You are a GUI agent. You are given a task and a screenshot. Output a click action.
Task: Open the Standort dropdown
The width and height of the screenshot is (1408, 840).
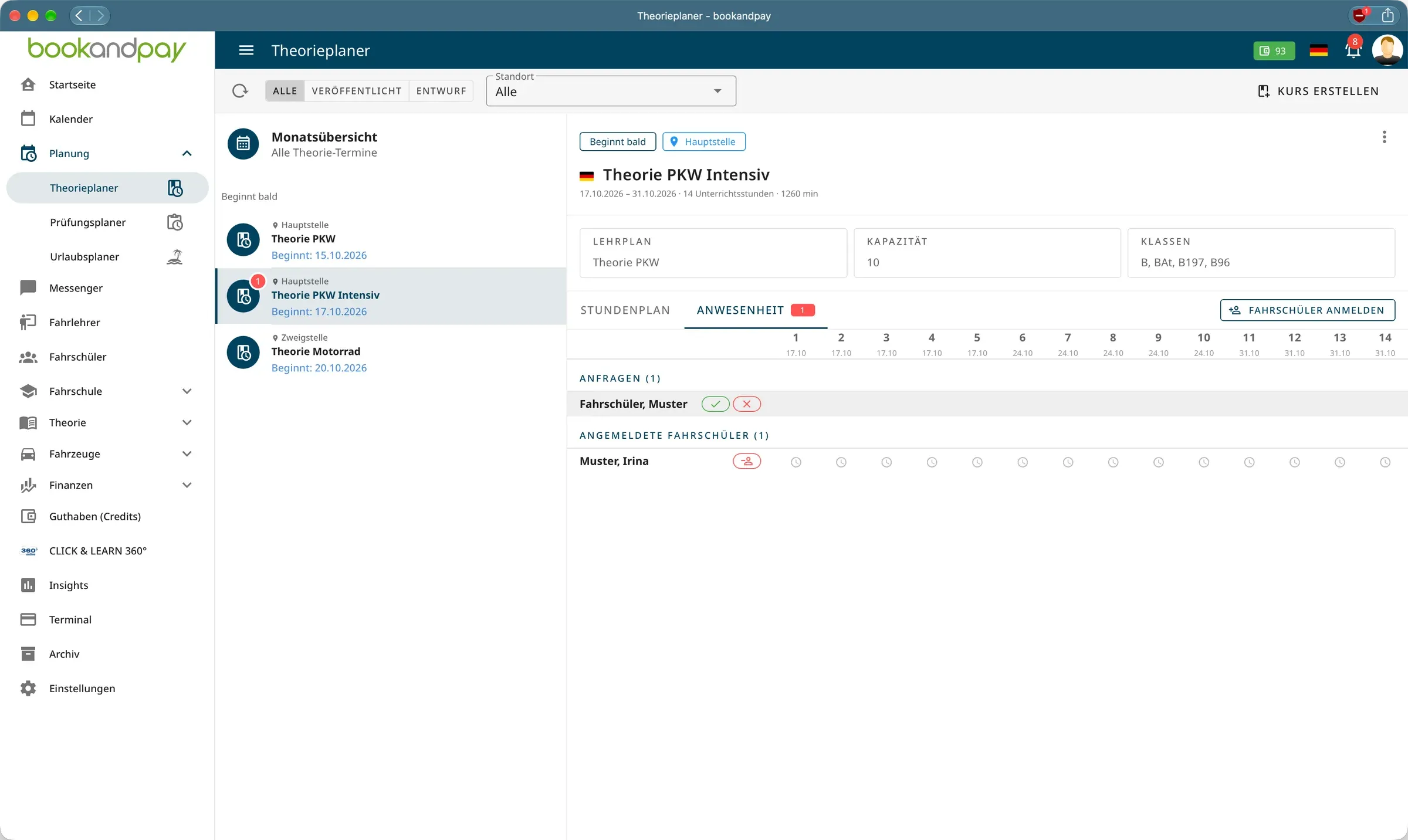tap(611, 92)
